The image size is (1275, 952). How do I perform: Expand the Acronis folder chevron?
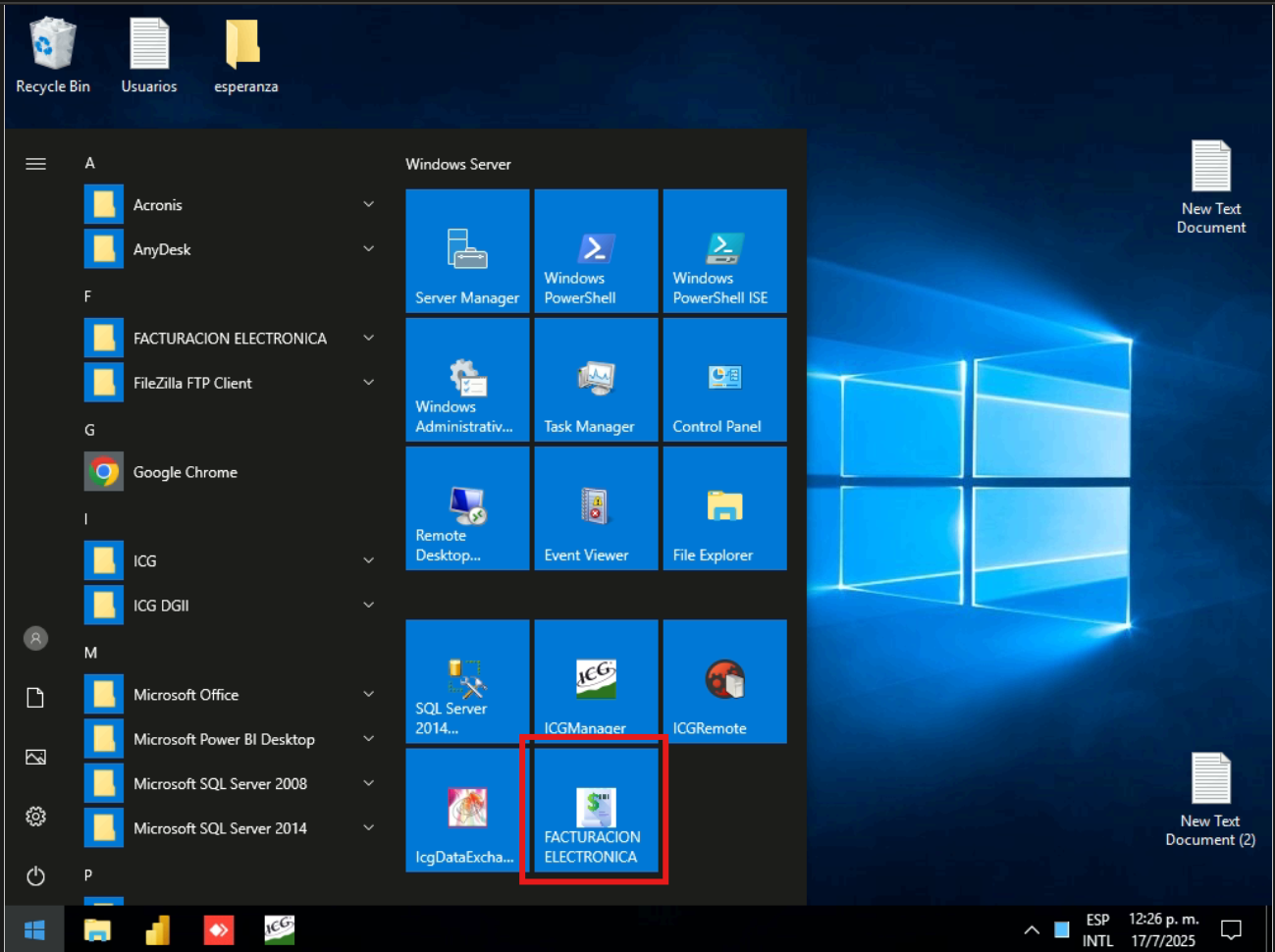click(369, 205)
